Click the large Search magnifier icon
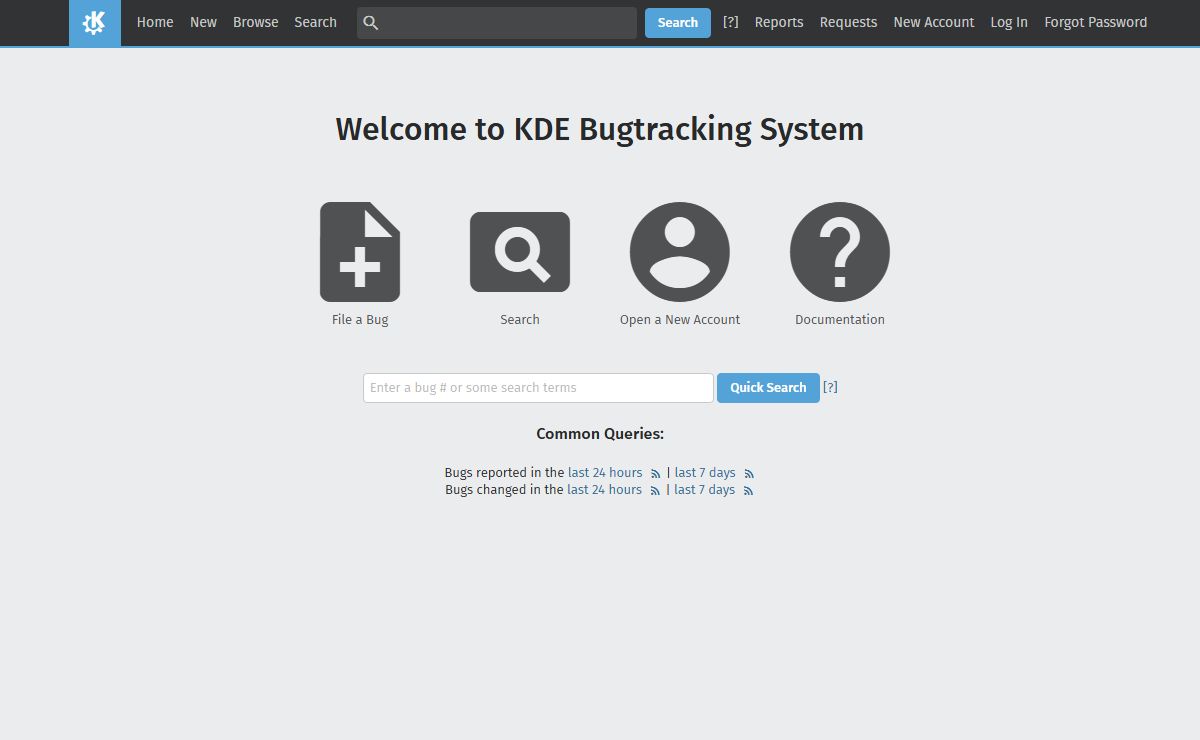This screenshot has width=1200, height=740. (520, 252)
